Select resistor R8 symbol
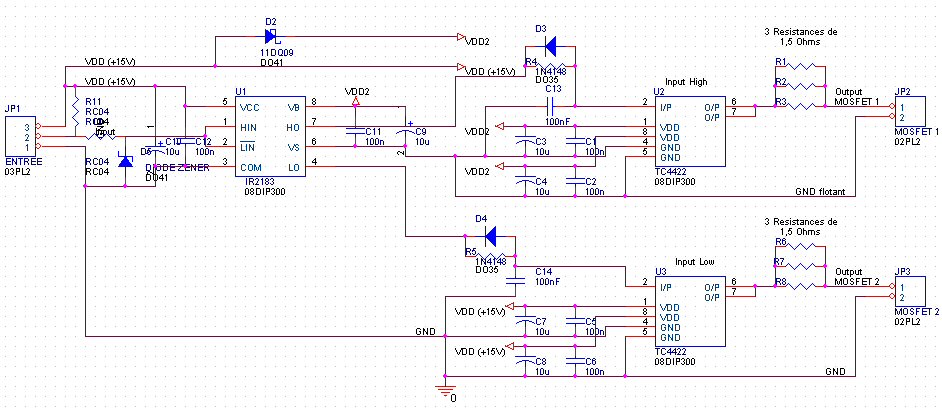The height and width of the screenshot is (412, 942). click(800, 287)
